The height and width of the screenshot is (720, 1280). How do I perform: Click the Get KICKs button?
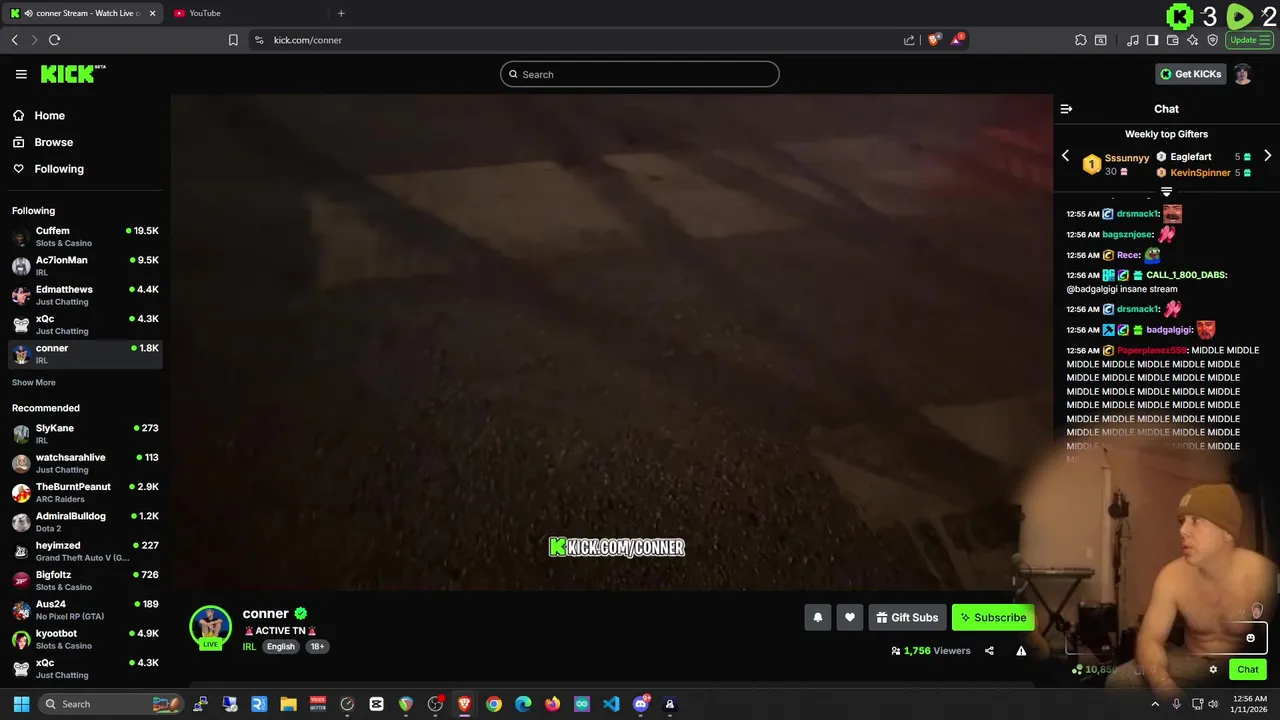1190,74
